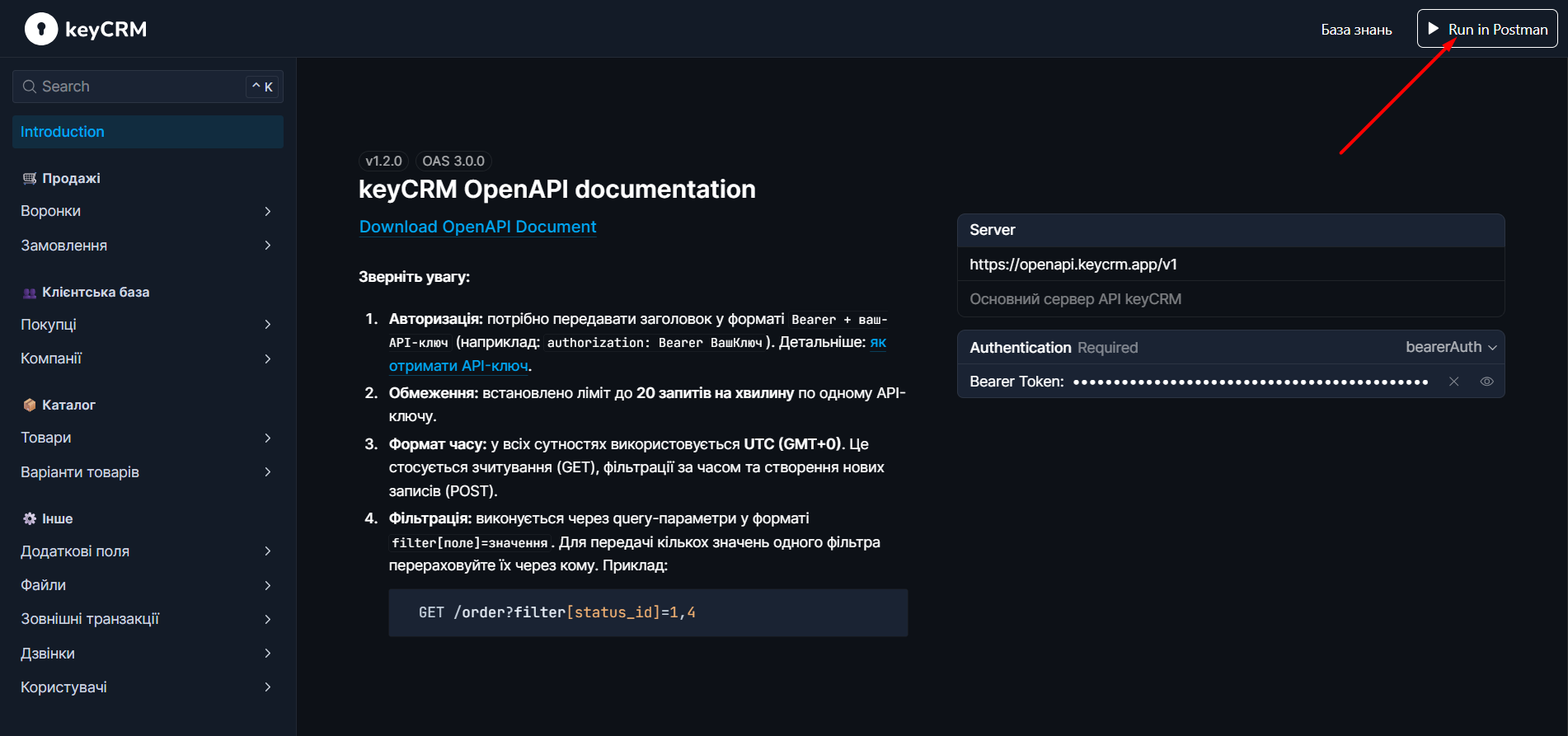Expand the Покупці chevron
The height and width of the screenshot is (736, 1568).
[x=268, y=325]
